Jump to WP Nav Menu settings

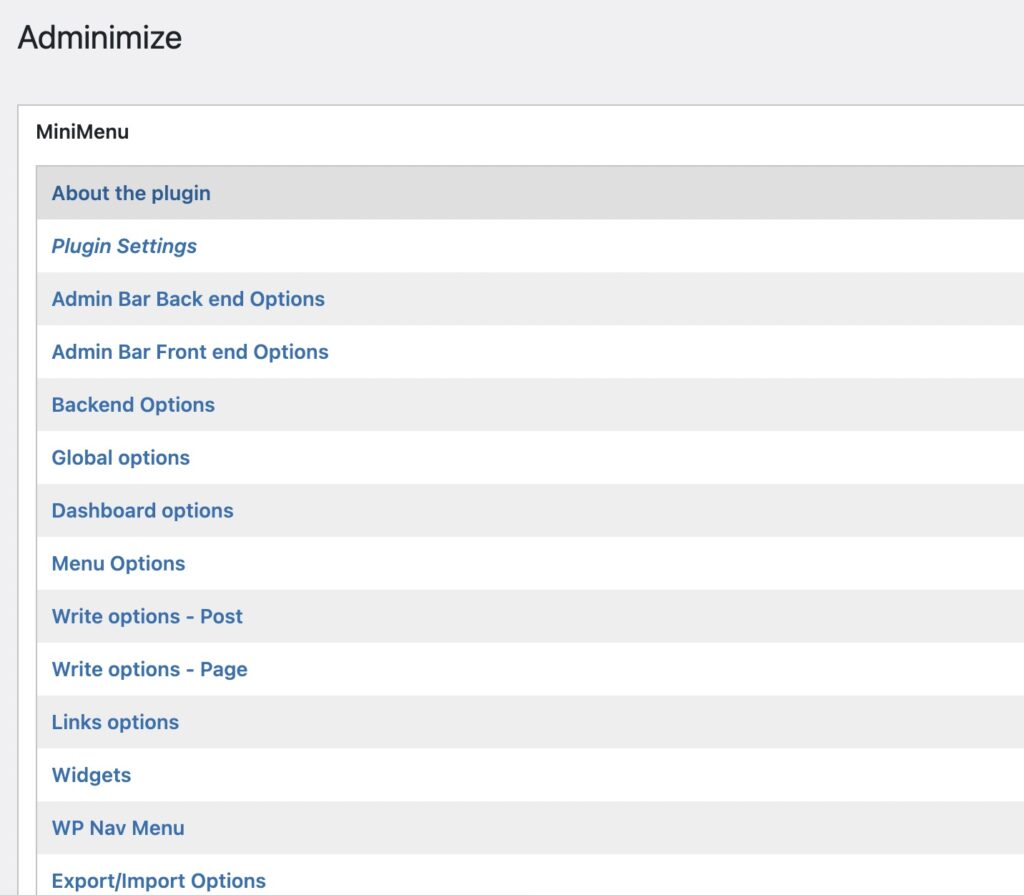(x=118, y=829)
